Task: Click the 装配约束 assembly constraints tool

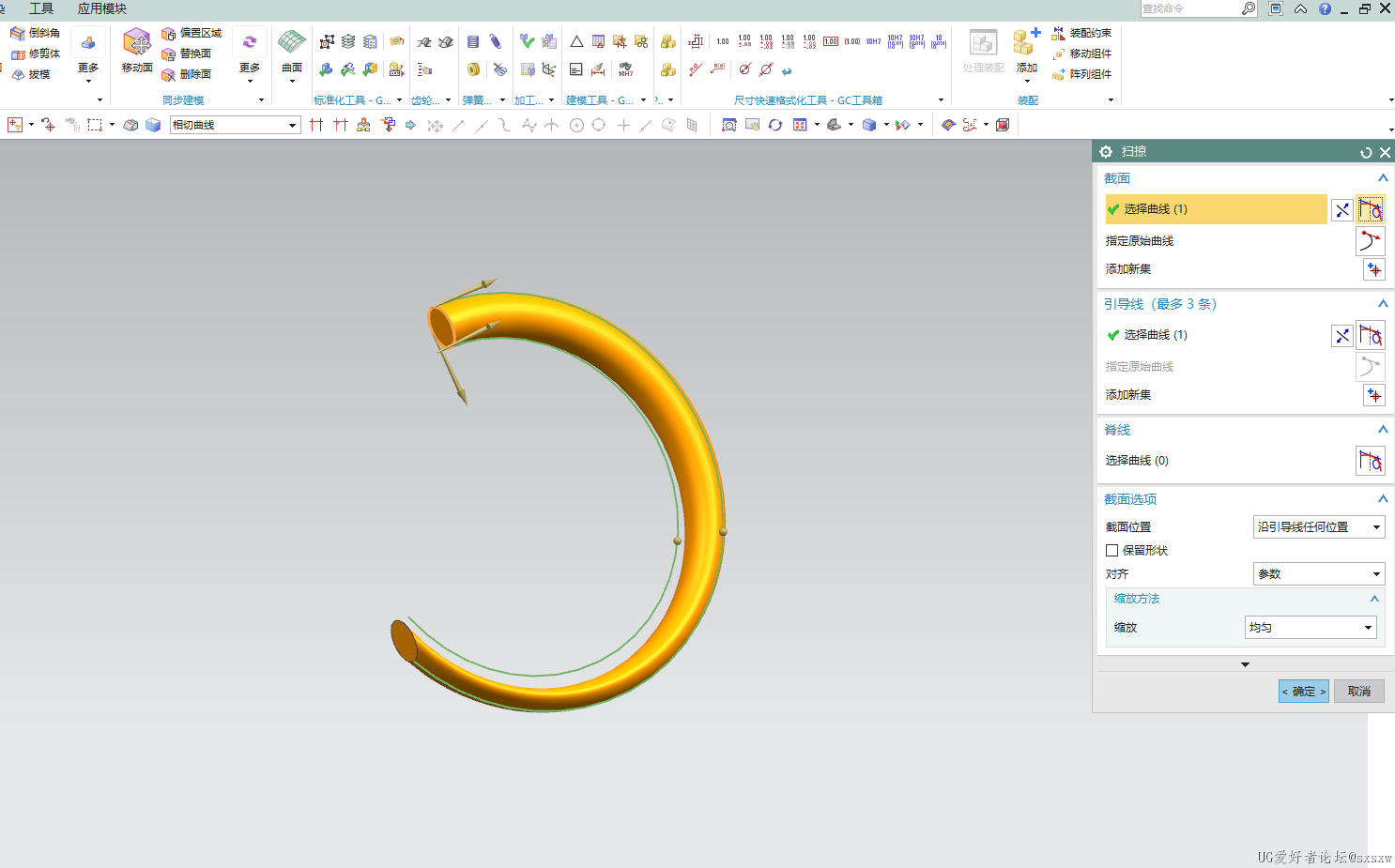Action: 1081,33
